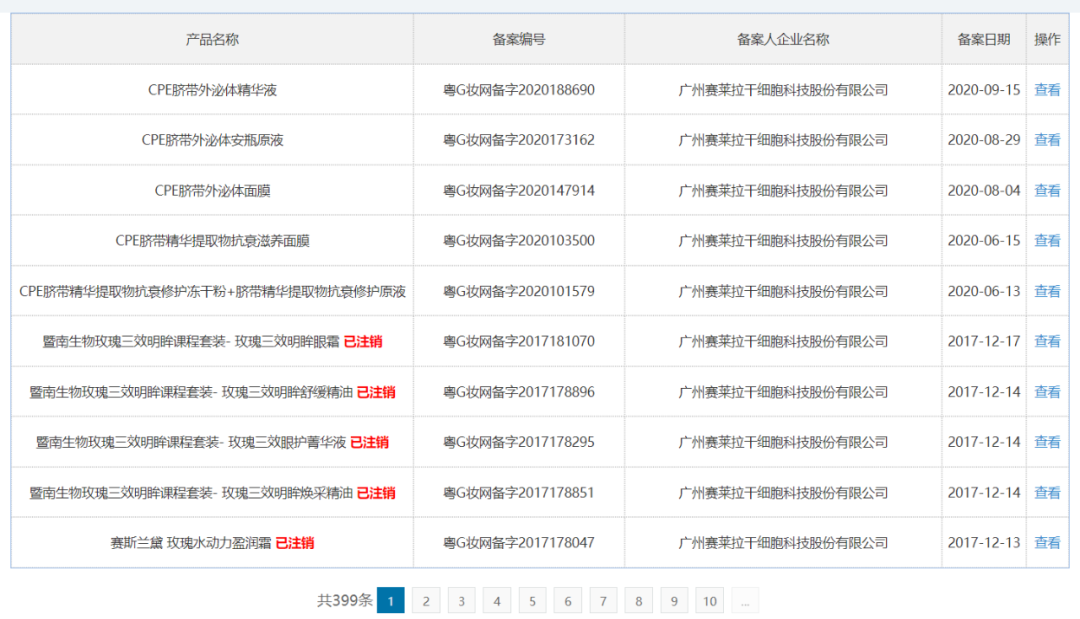Click company name in the 2017-12-13 row
1080x619 pixels.
pyautogui.click(x=783, y=543)
